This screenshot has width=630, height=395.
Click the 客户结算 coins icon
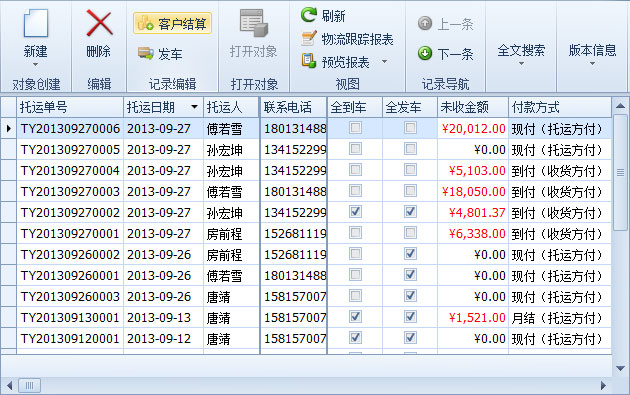click(x=145, y=23)
